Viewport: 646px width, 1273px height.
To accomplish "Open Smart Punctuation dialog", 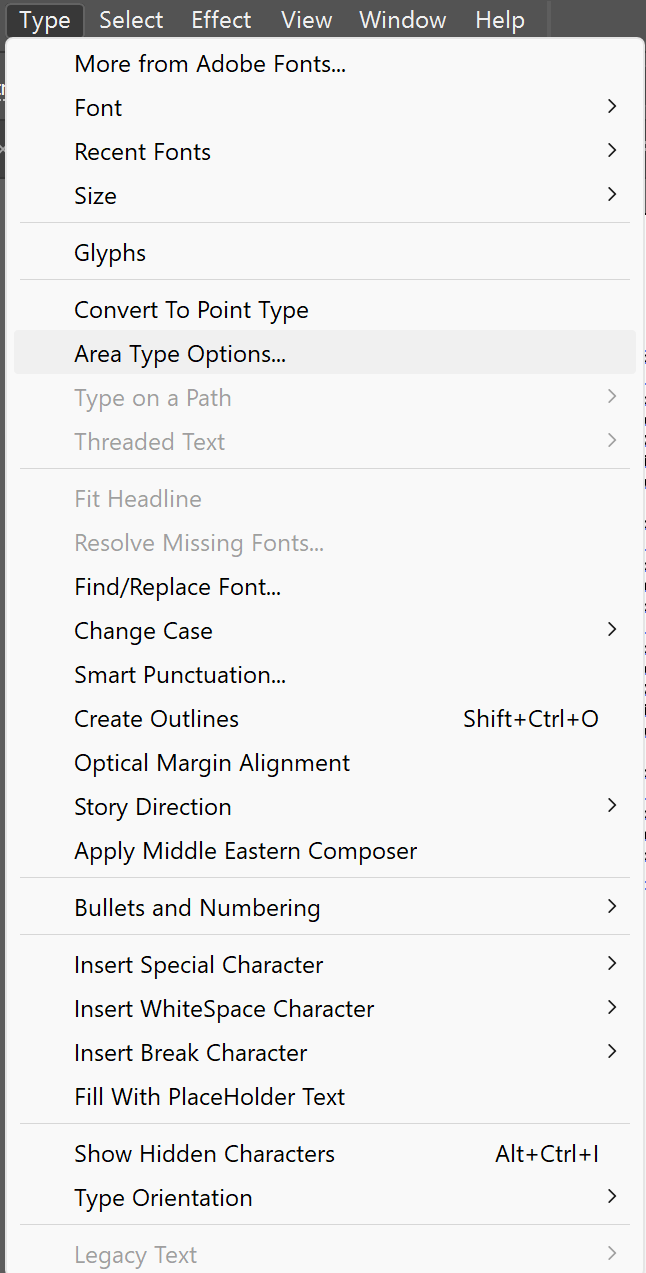I will pos(180,675).
